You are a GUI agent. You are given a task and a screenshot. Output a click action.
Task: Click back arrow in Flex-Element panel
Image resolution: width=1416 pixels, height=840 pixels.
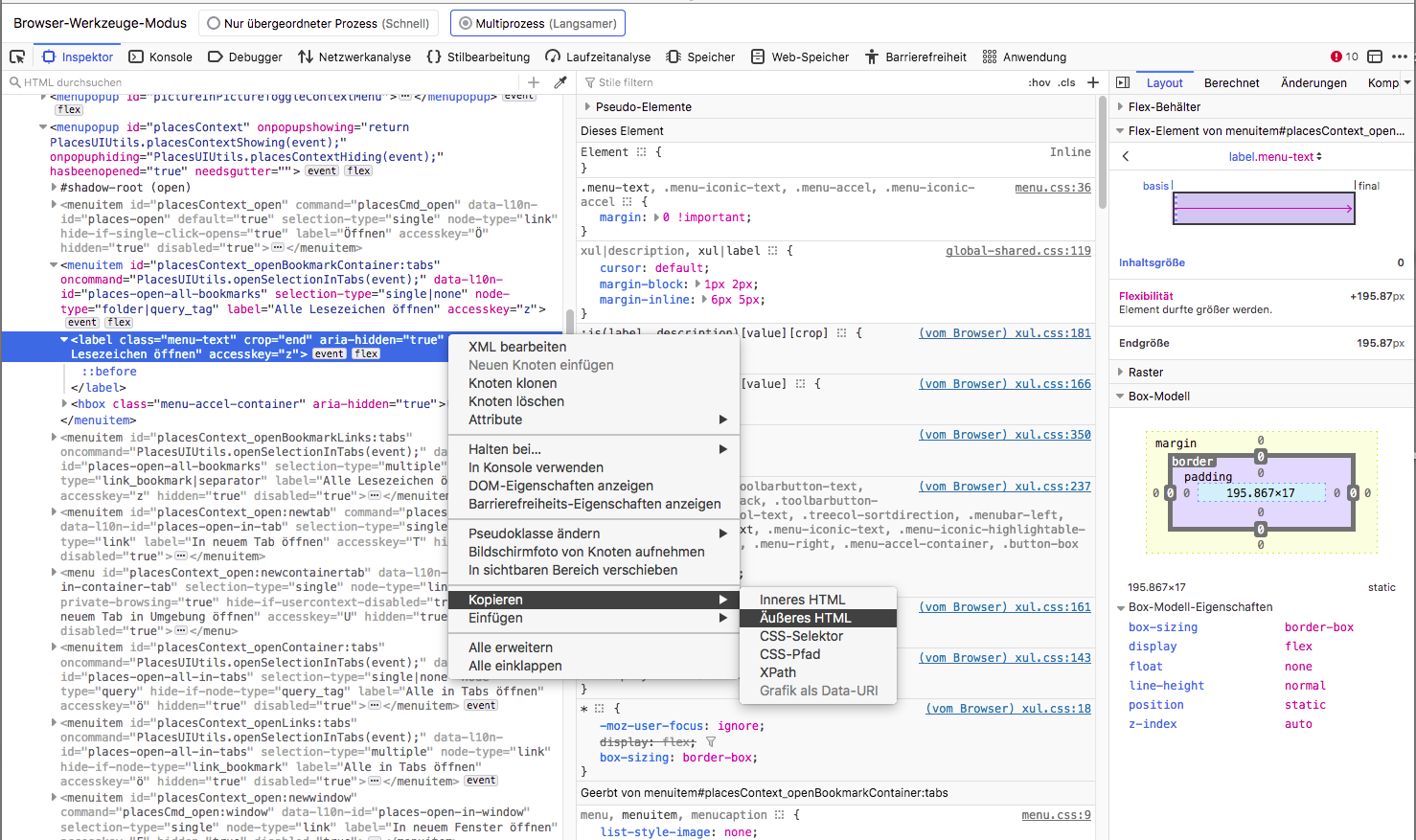coord(1126,156)
